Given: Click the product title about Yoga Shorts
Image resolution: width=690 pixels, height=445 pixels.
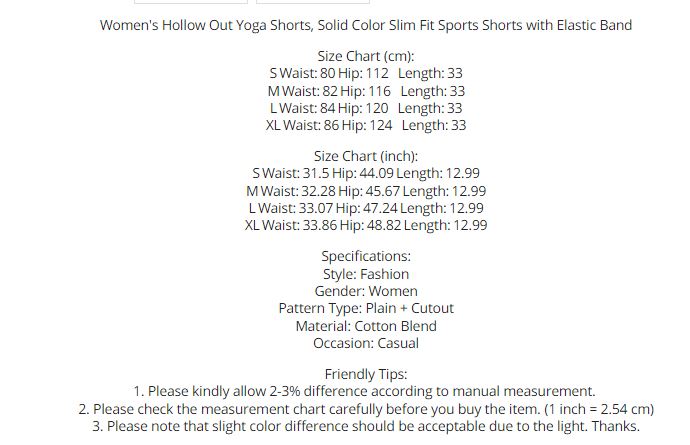Looking at the screenshot, I should pyautogui.click(x=365, y=25).
